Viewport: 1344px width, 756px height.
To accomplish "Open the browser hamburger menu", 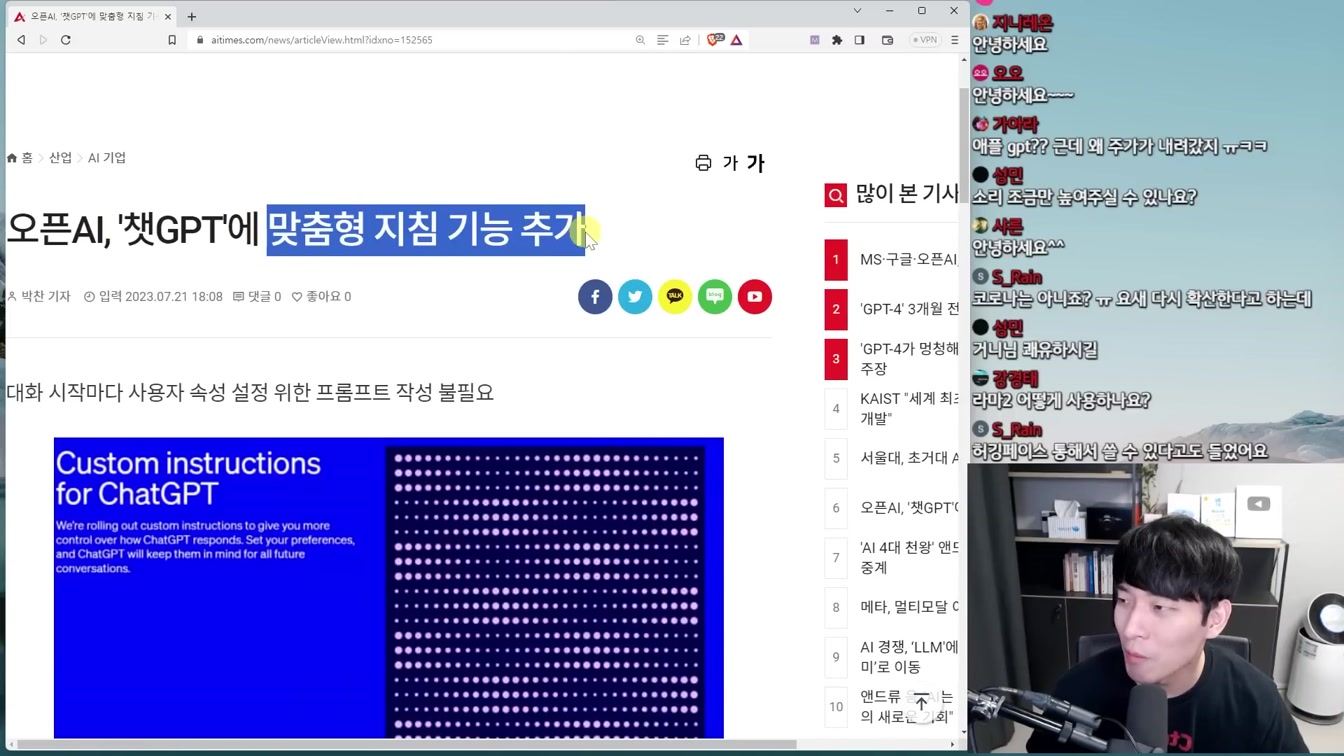I will point(954,40).
